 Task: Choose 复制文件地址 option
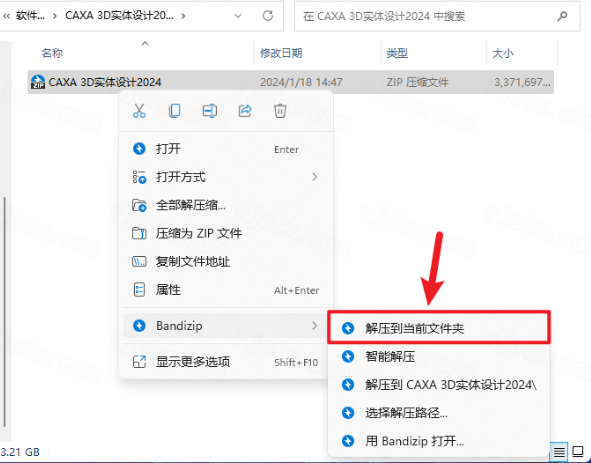coord(226,262)
